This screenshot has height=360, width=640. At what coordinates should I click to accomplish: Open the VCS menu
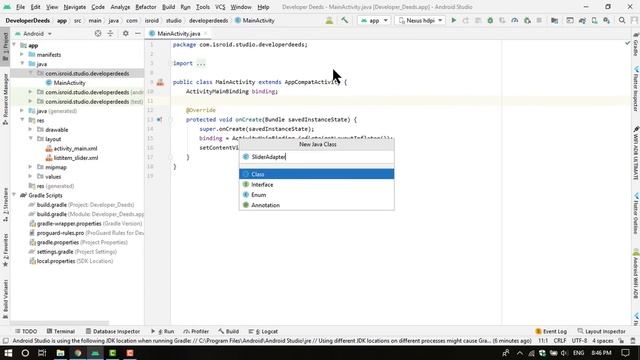[220, 7]
